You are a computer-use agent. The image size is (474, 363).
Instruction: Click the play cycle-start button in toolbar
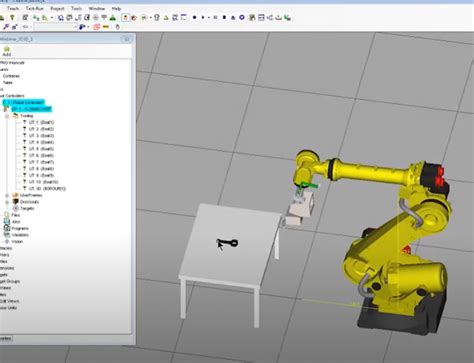[x=203, y=17]
